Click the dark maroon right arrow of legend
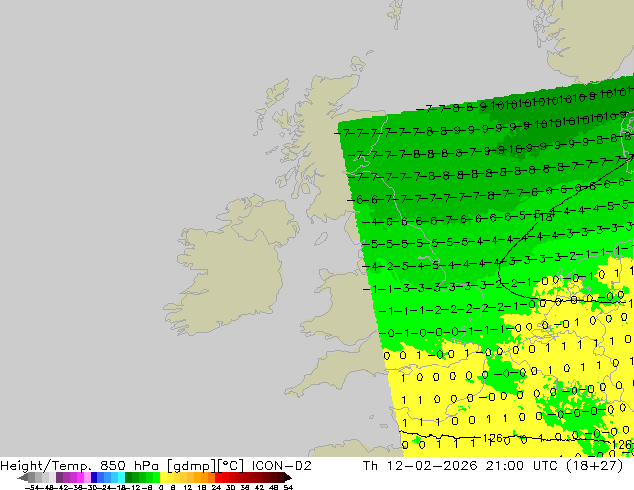The width and height of the screenshot is (634, 490). [288, 478]
